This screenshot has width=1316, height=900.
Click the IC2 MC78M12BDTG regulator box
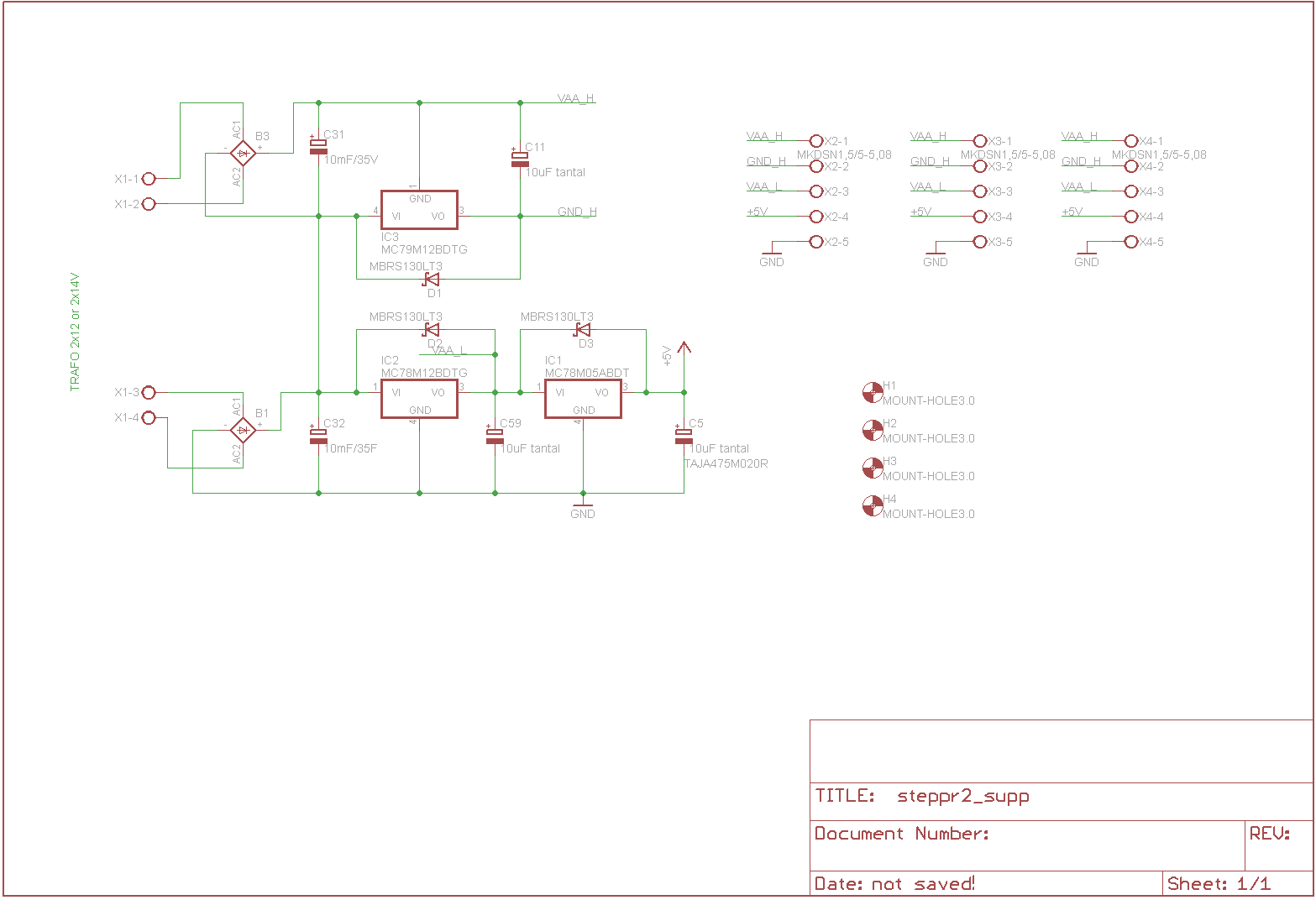(x=419, y=399)
